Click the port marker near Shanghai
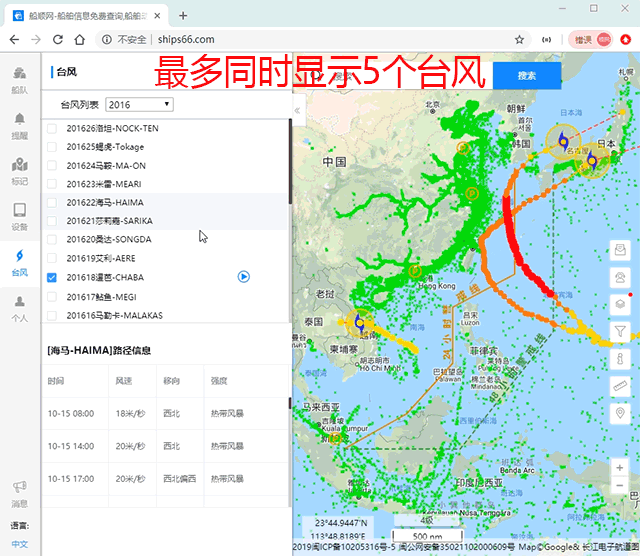The height and width of the screenshot is (556, 640). coord(472,193)
